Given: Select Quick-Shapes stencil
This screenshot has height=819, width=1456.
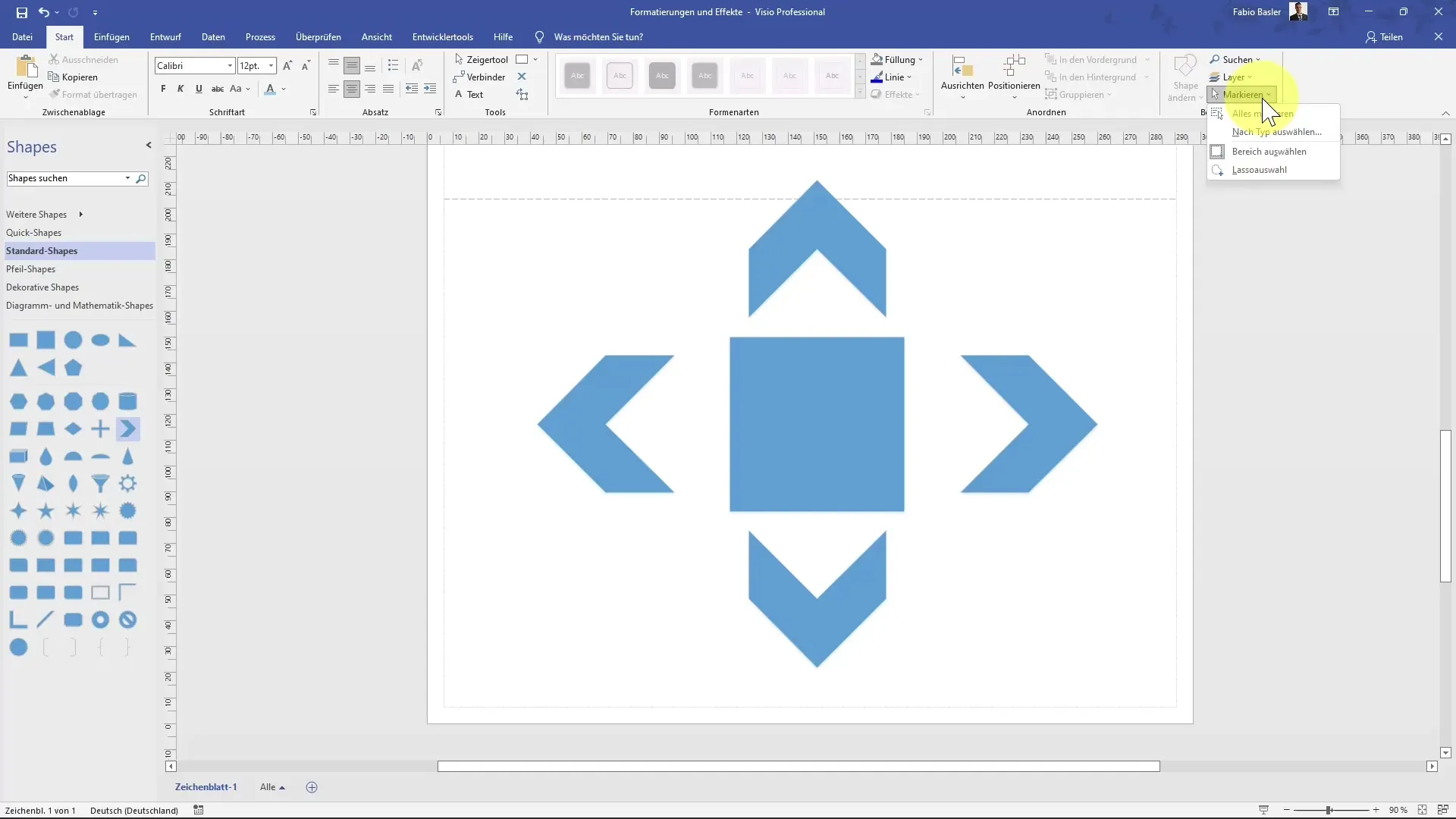Looking at the screenshot, I should pos(33,233).
